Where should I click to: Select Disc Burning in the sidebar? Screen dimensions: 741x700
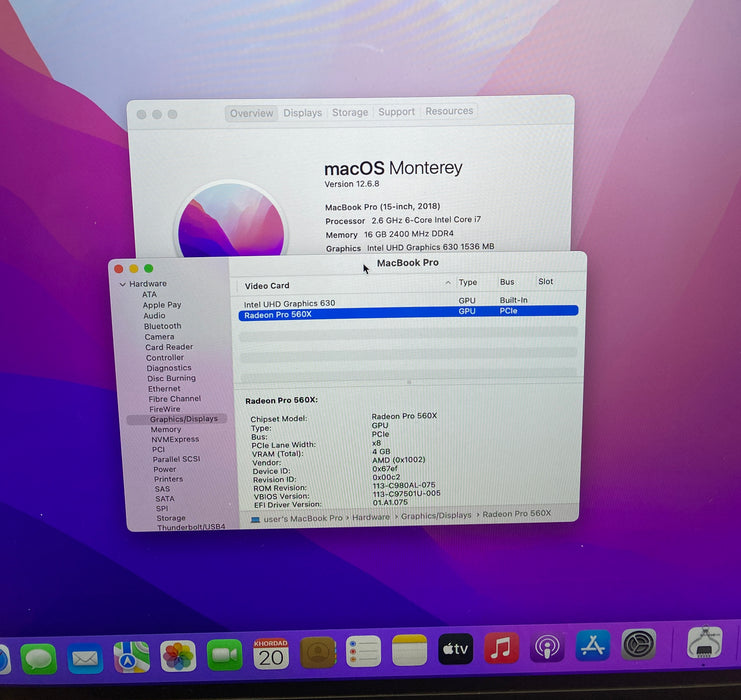(x=171, y=378)
